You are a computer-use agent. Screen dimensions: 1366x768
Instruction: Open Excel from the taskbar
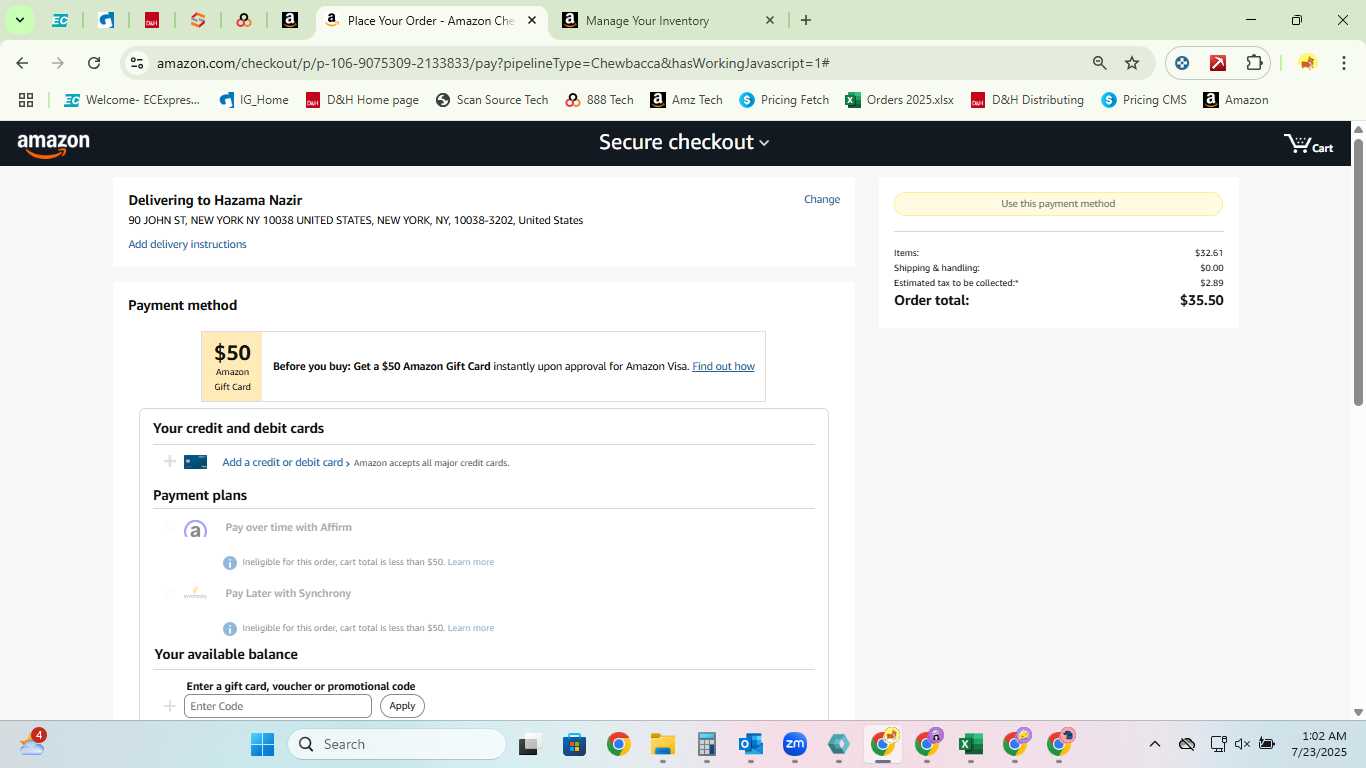[969, 744]
